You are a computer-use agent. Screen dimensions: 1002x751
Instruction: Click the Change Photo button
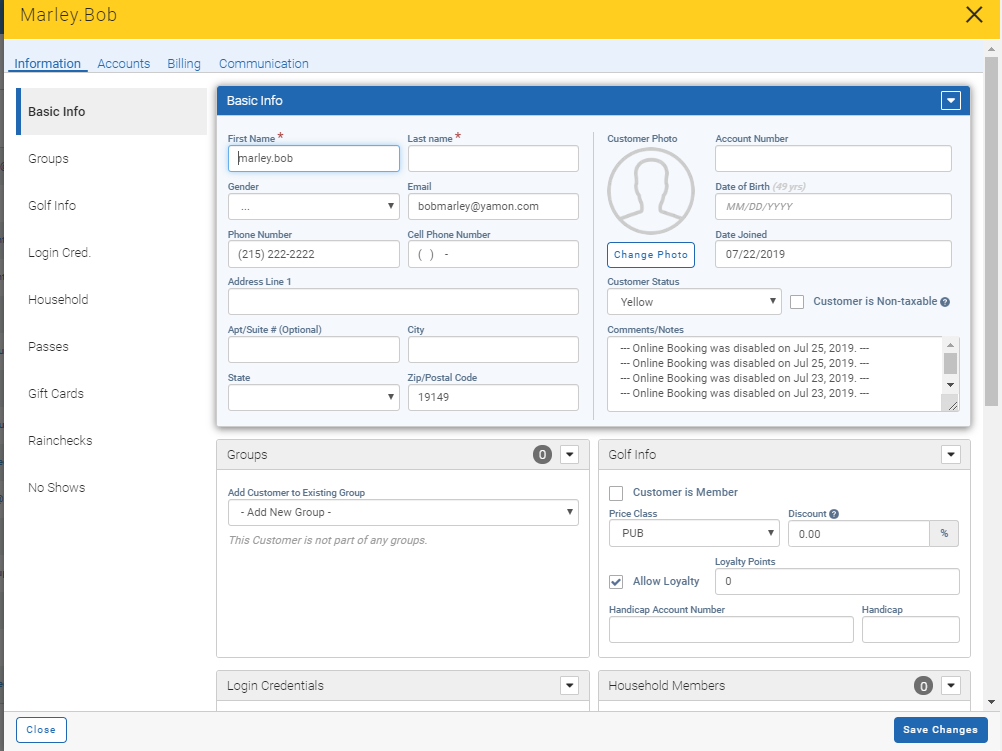point(651,255)
